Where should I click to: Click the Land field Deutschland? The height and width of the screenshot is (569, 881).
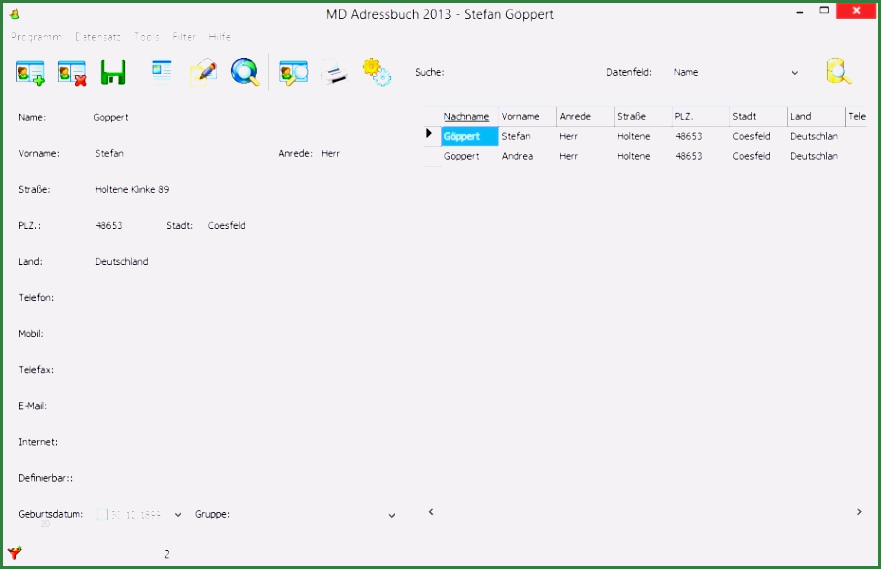[242, 261]
